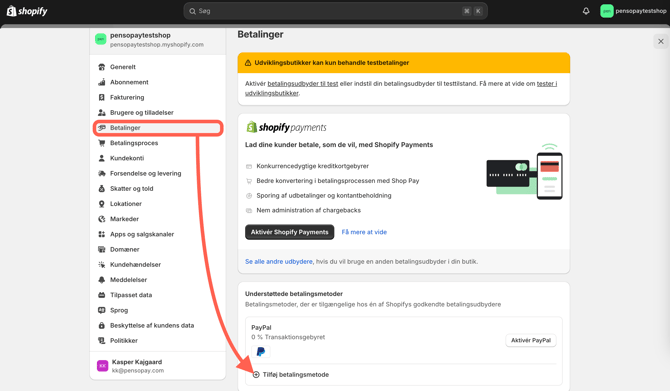Click the Brugere og tilladelser person icon

pyautogui.click(x=102, y=112)
